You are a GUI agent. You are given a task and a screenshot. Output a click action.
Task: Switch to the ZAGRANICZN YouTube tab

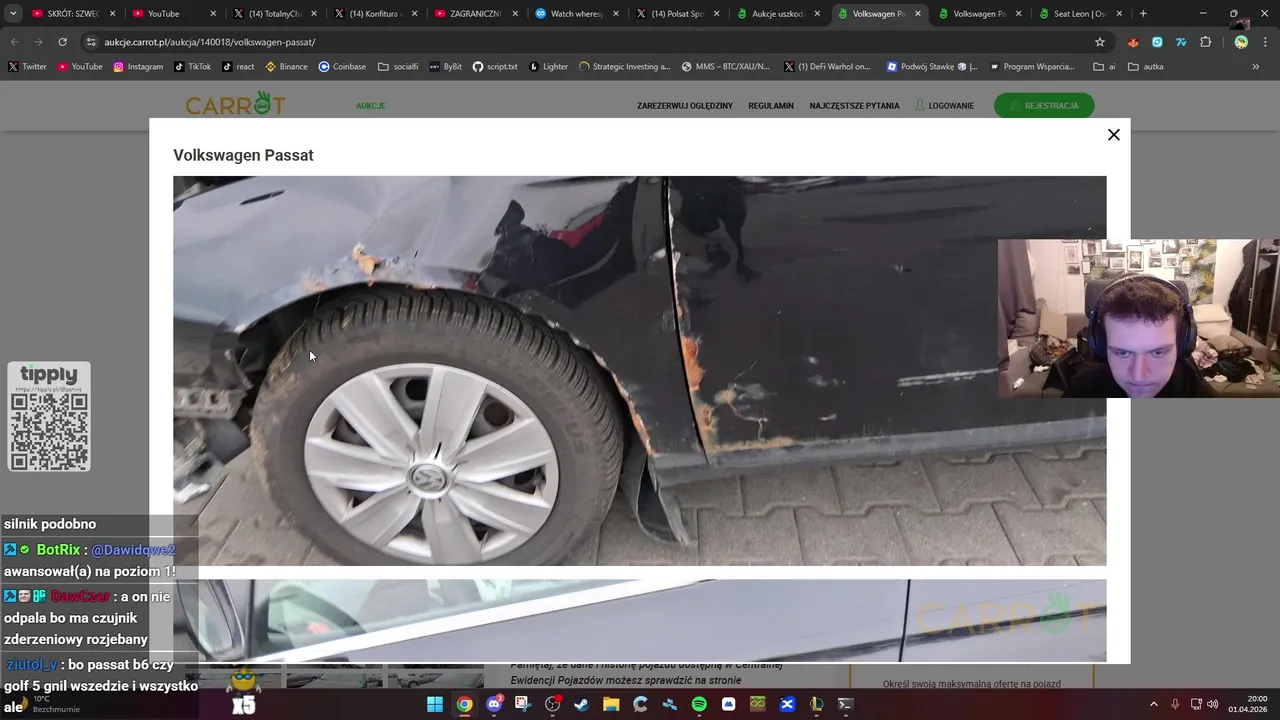tap(476, 14)
